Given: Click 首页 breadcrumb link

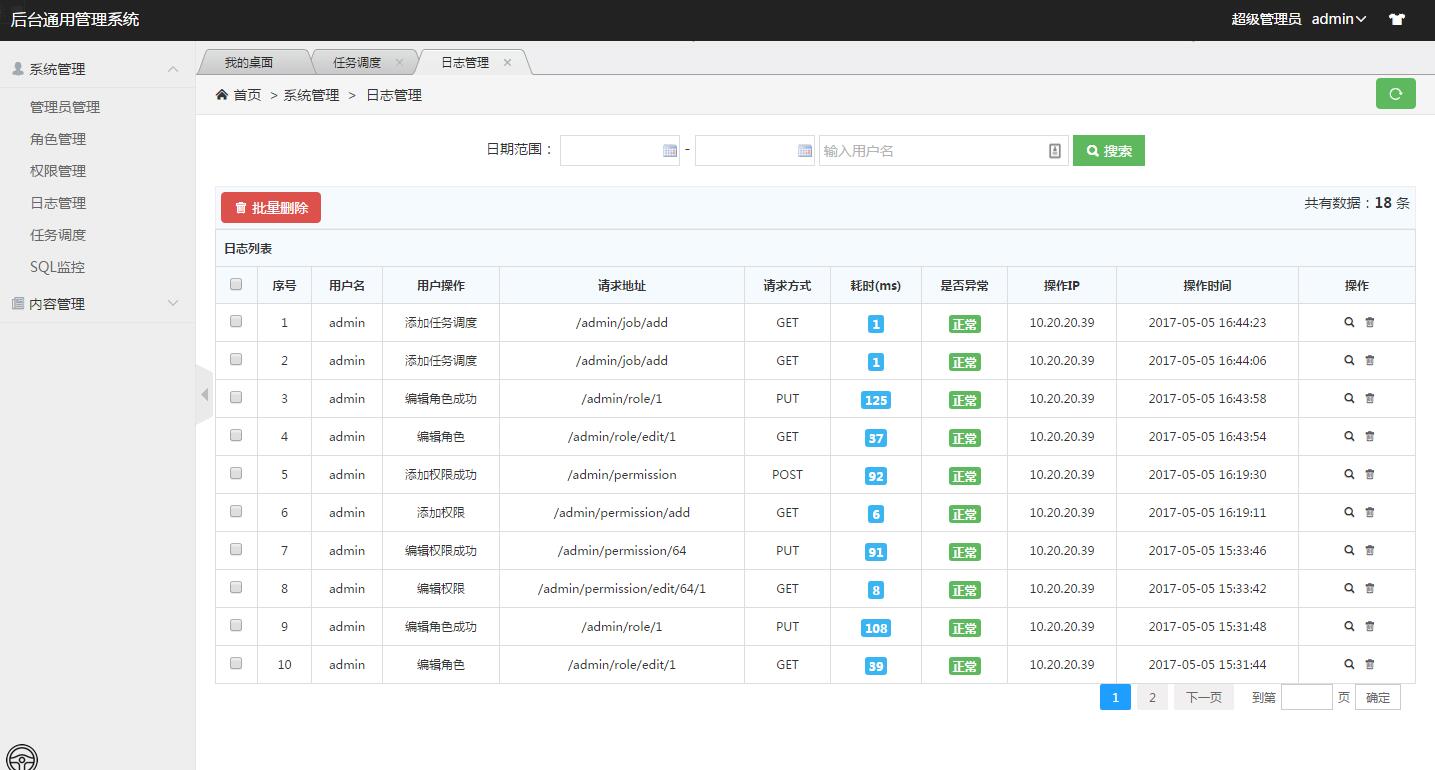Looking at the screenshot, I should click(x=247, y=94).
